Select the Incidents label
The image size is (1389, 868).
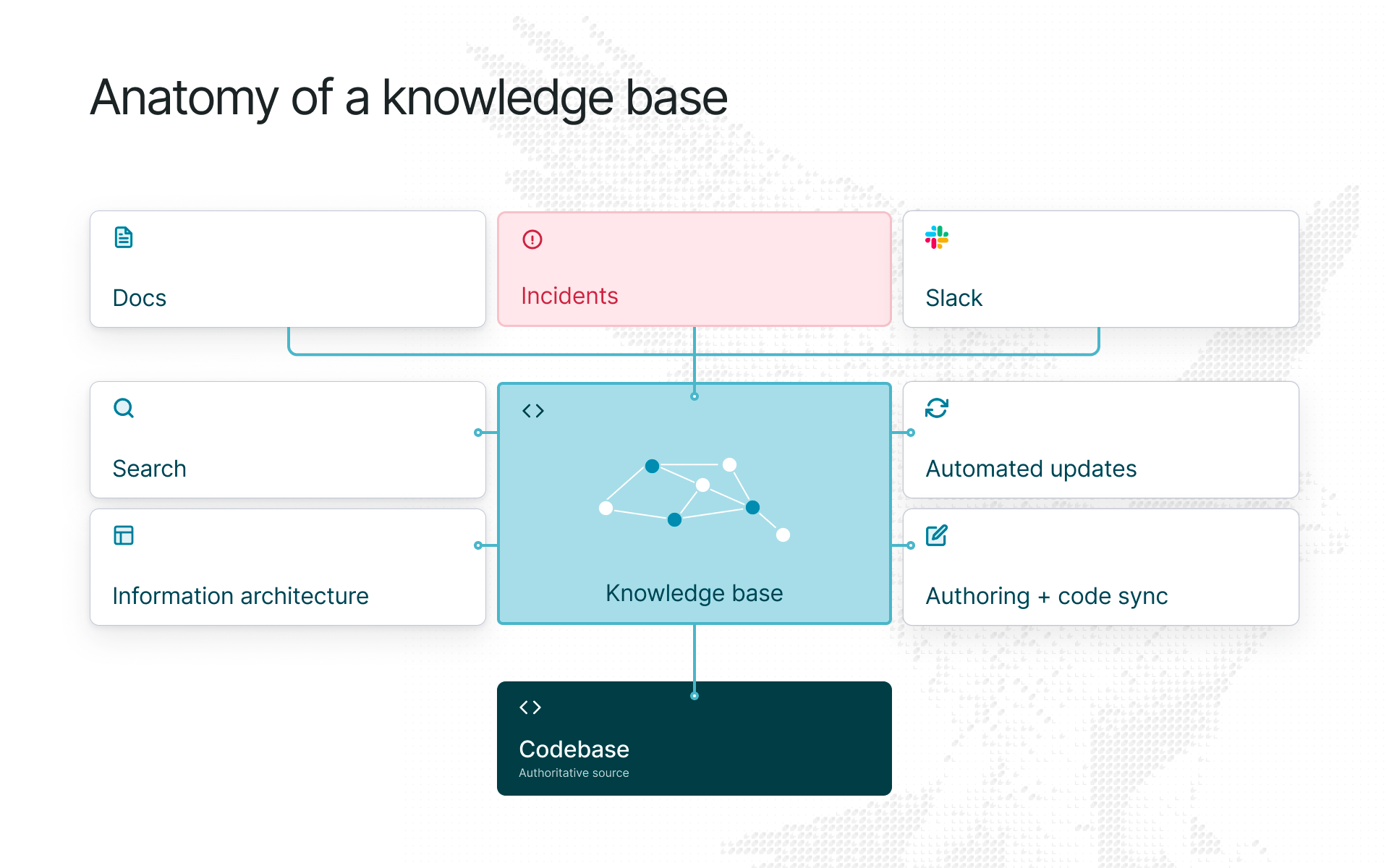click(x=569, y=296)
